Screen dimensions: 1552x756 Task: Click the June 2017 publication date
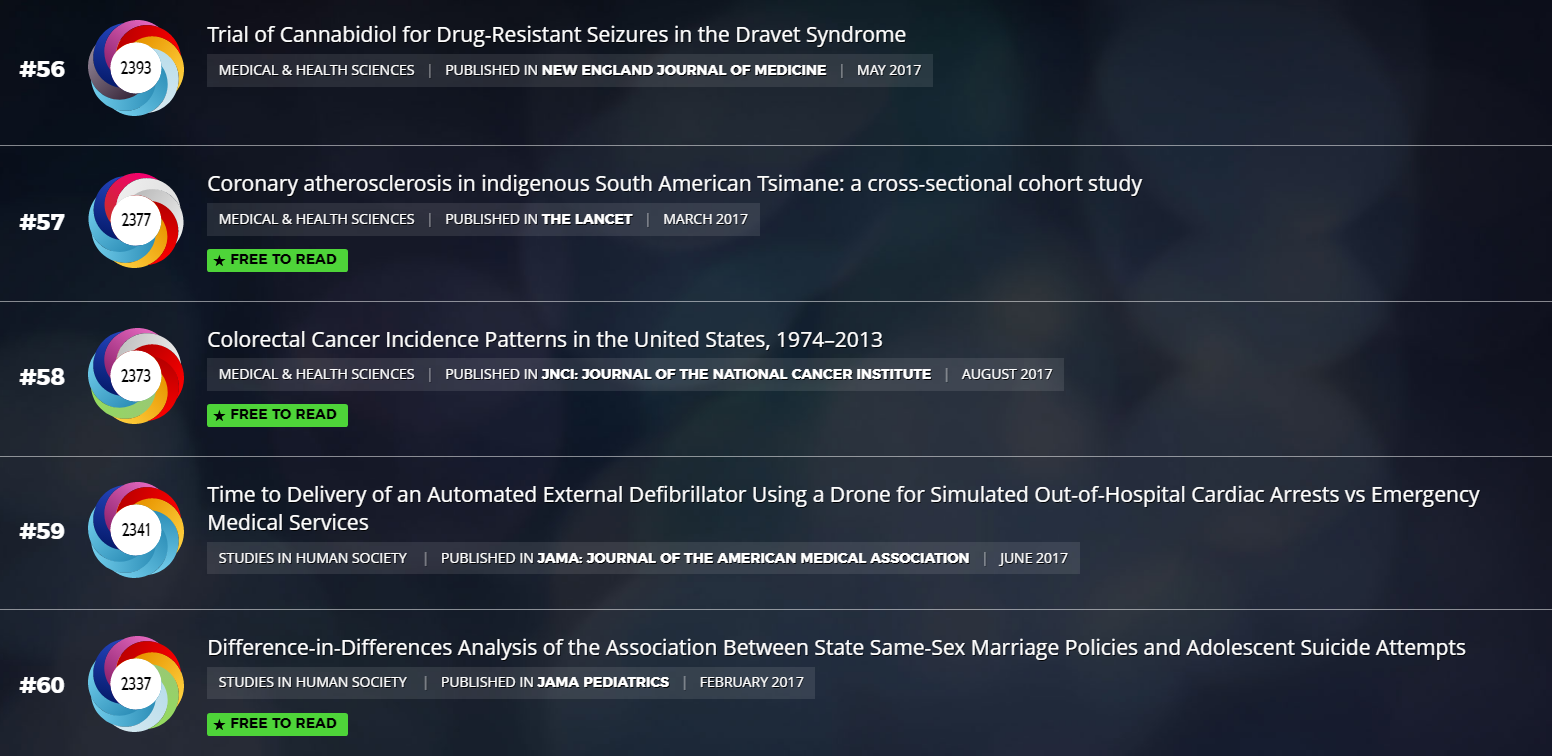(x=1034, y=558)
